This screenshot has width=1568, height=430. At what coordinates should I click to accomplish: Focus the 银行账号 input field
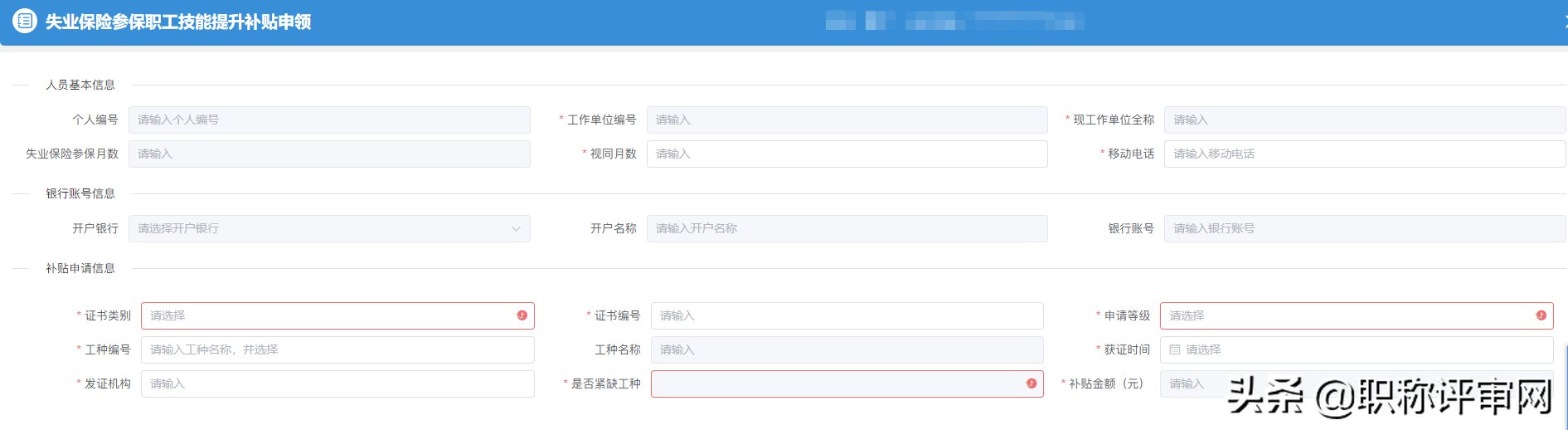[x=1365, y=228]
